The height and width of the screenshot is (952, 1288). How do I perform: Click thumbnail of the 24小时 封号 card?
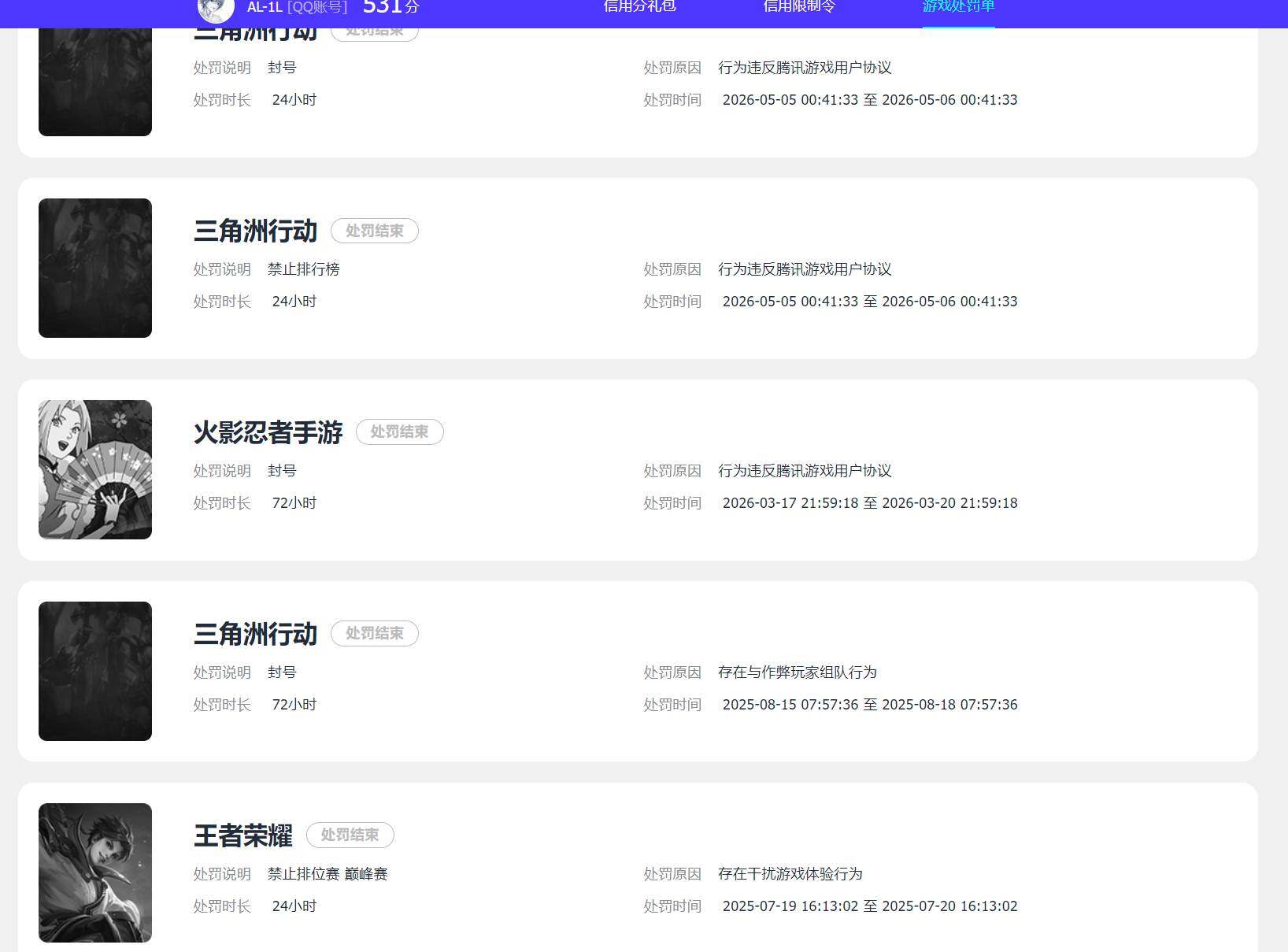click(95, 82)
